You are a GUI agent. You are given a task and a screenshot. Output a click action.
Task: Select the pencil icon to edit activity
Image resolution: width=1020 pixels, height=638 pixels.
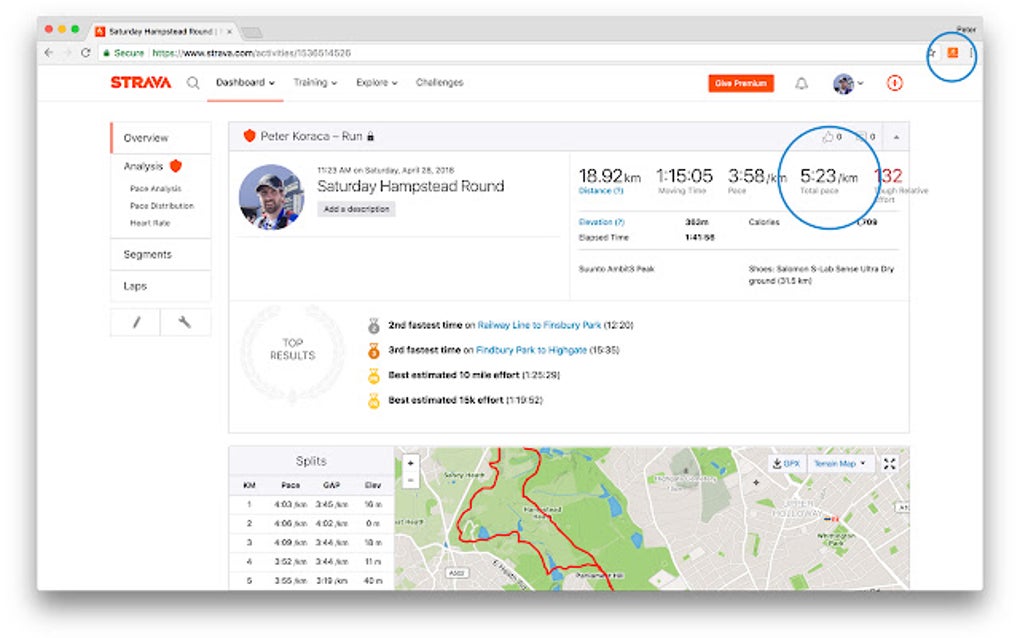pyautogui.click(x=134, y=322)
